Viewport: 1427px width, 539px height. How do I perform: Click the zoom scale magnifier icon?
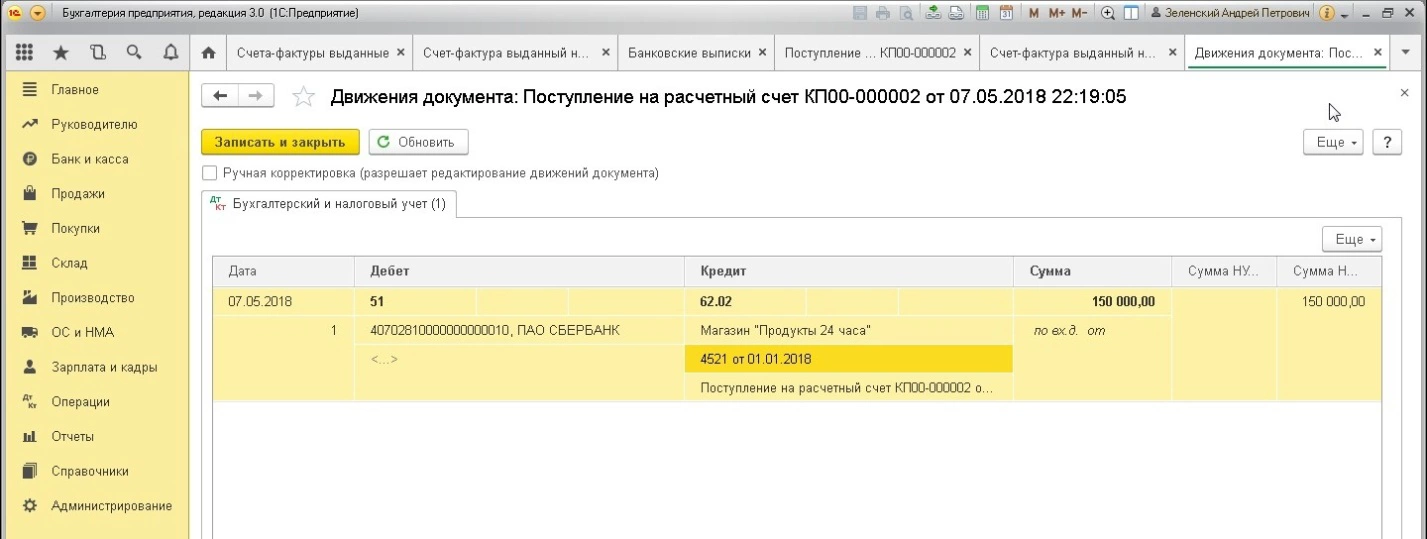tap(1108, 14)
